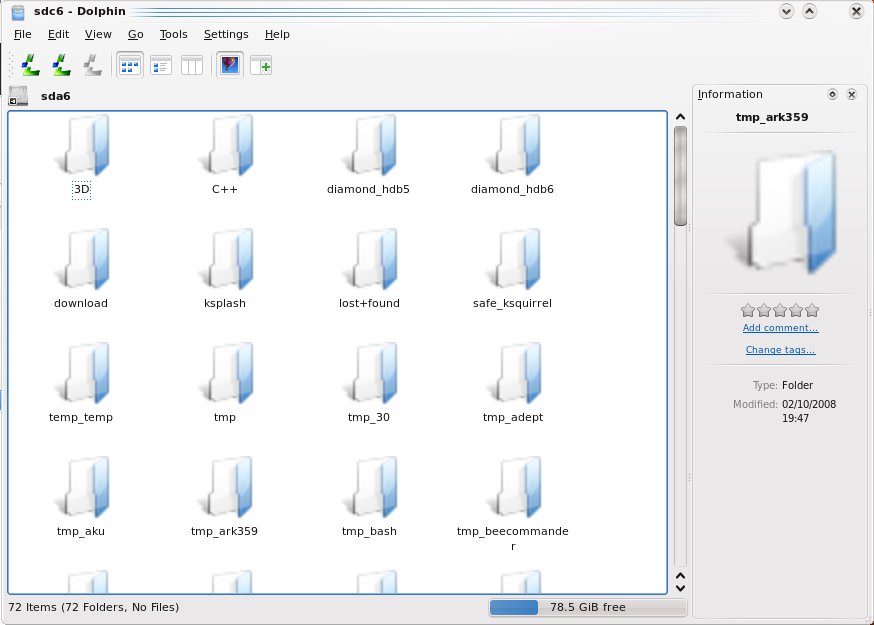Screen dimensions: 874x625
Task: Click the Add comment... link
Action: point(780,328)
